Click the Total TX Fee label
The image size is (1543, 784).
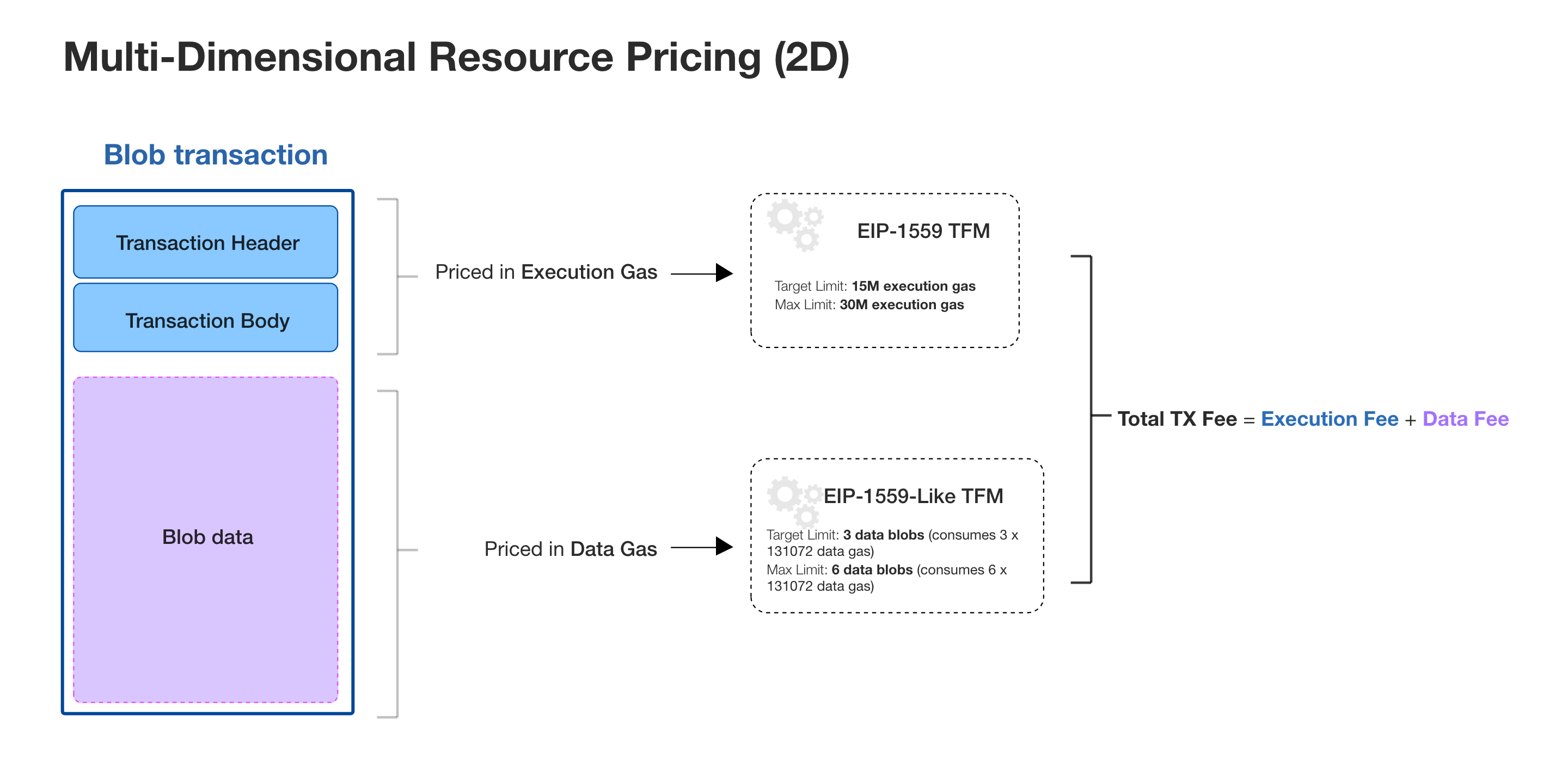coord(1177,419)
